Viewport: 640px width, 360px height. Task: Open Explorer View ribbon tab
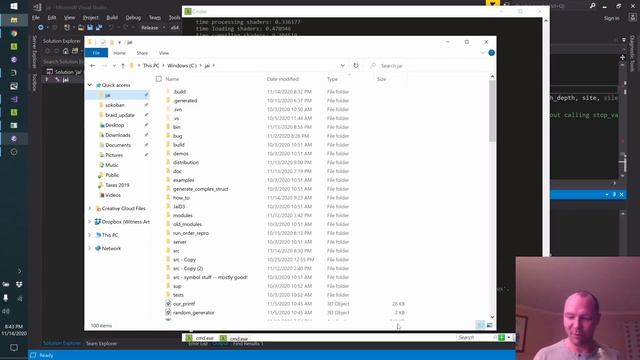point(164,53)
